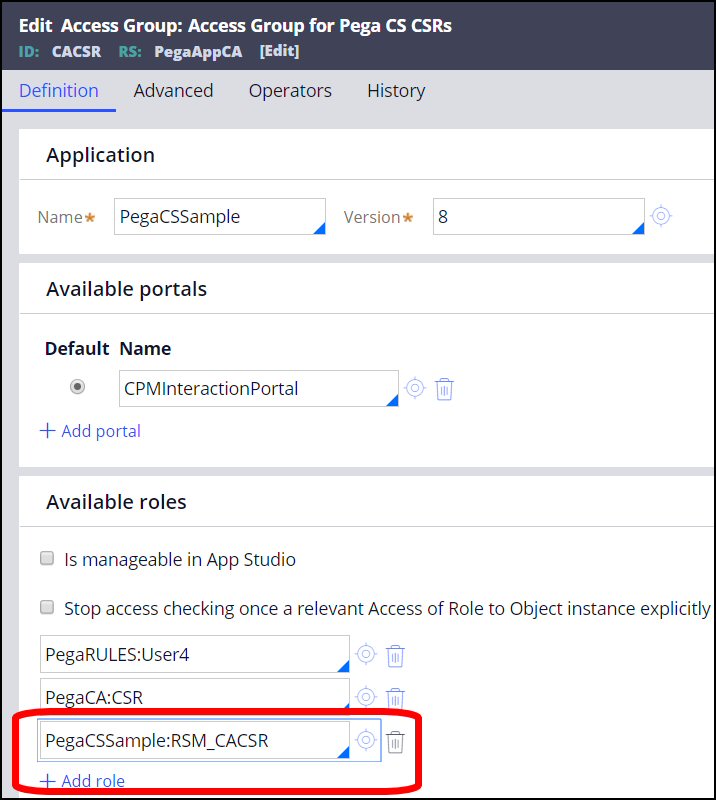Viewport: 716px width, 800px height.
Task: Open the PegaCA:CSR role rule icon
Action: pos(366,697)
